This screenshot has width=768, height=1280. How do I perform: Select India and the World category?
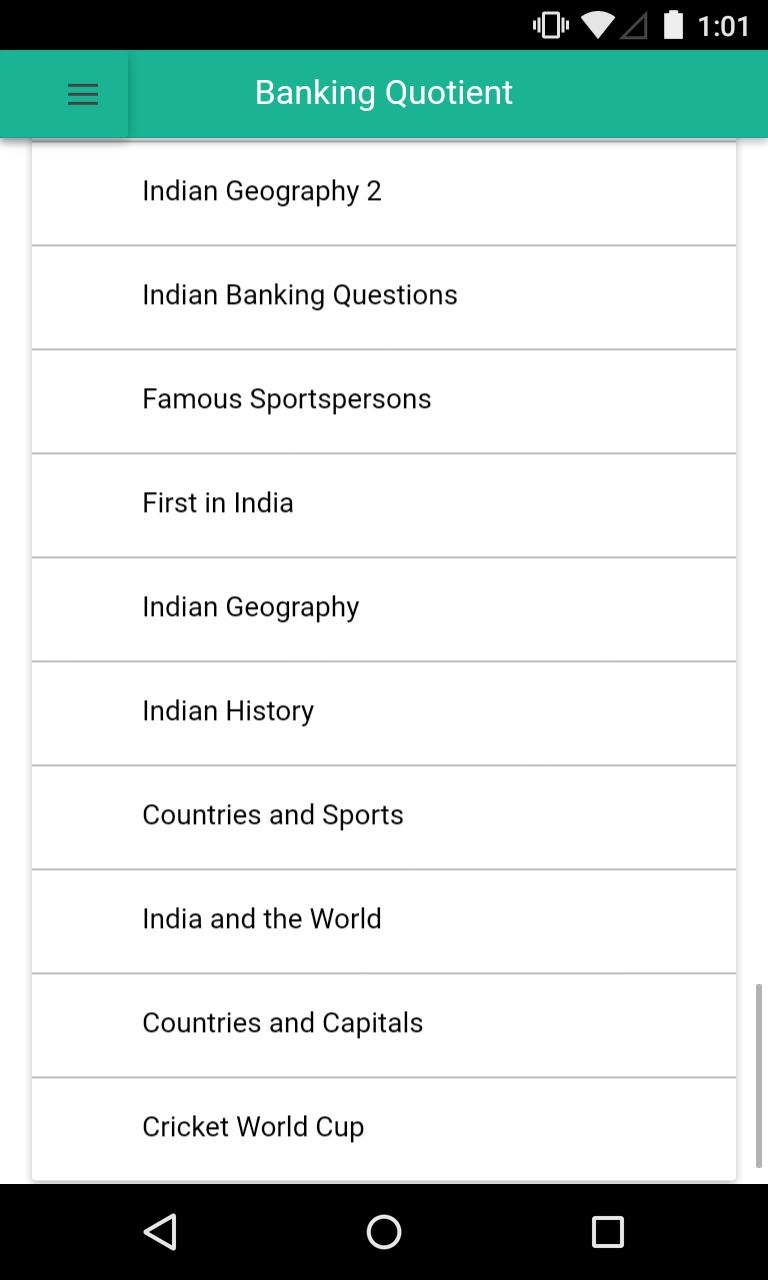point(384,921)
